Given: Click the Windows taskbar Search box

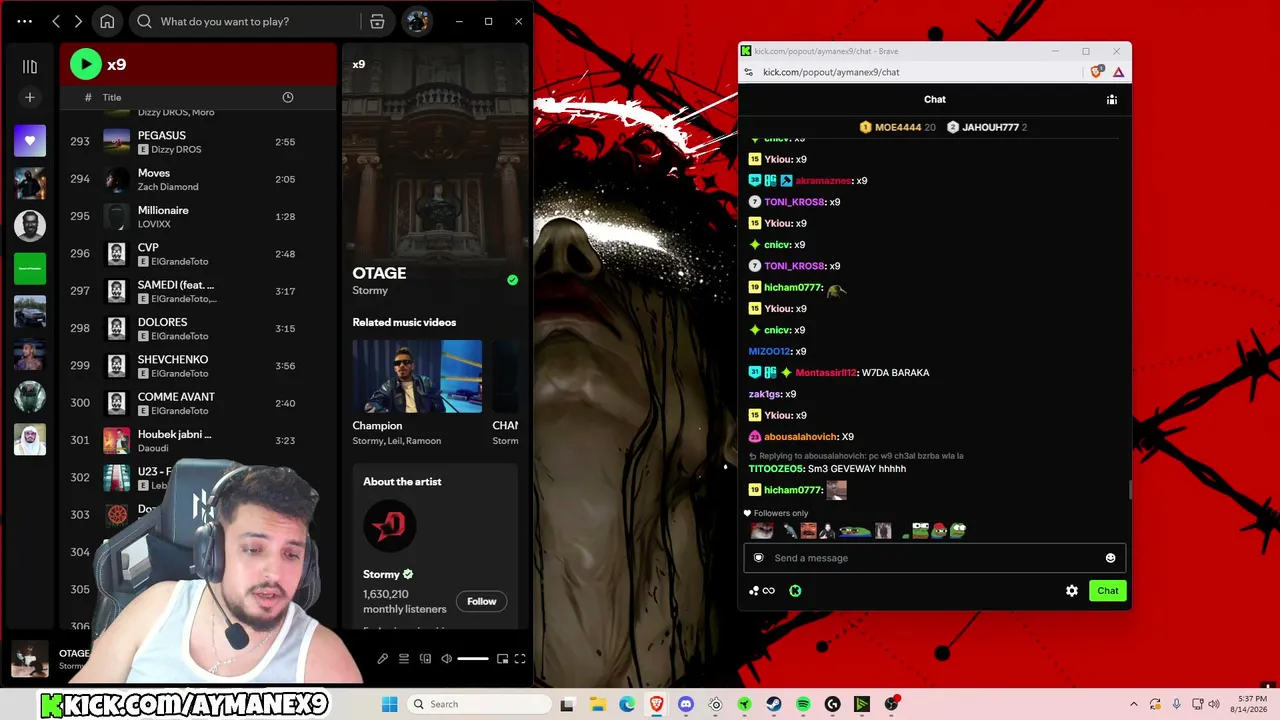Looking at the screenshot, I should [478, 704].
